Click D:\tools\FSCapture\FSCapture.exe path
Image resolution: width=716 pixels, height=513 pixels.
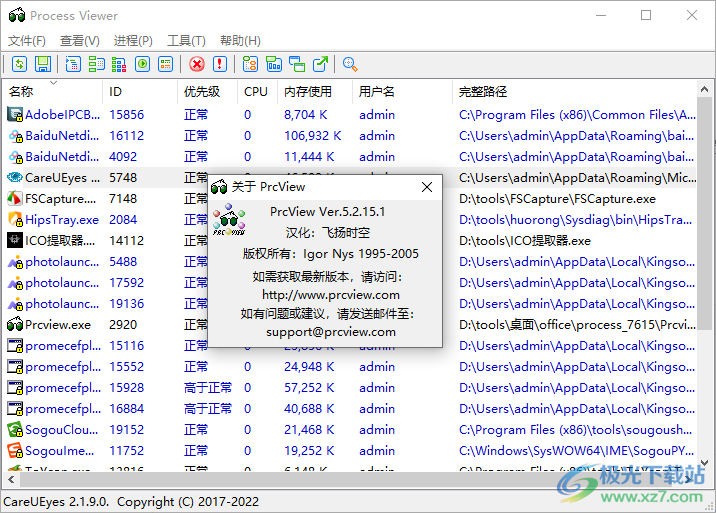point(557,199)
